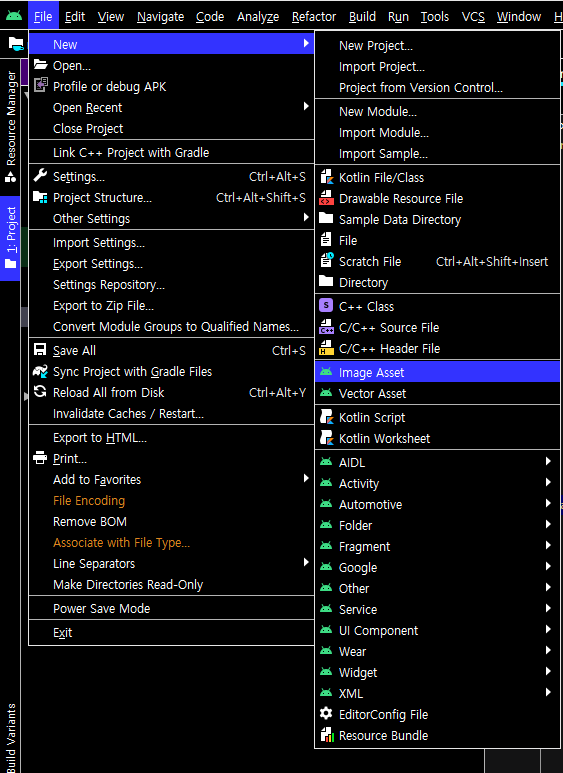Screen dimensions: 563x773
Task: Select Exit from File menu
Action: pos(172,632)
